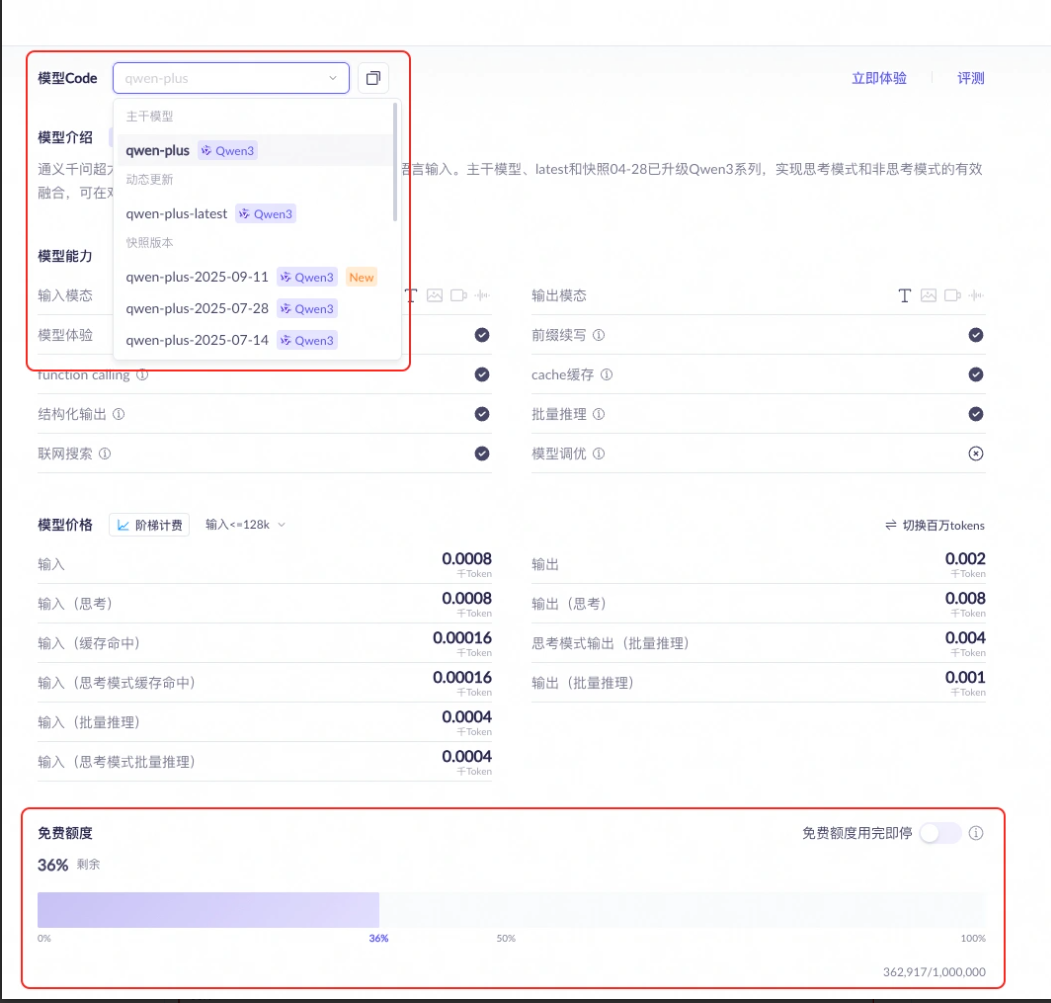Click the text modality icon under 输出模态
Image resolution: width=1051 pixels, height=1003 pixels.
[904, 296]
